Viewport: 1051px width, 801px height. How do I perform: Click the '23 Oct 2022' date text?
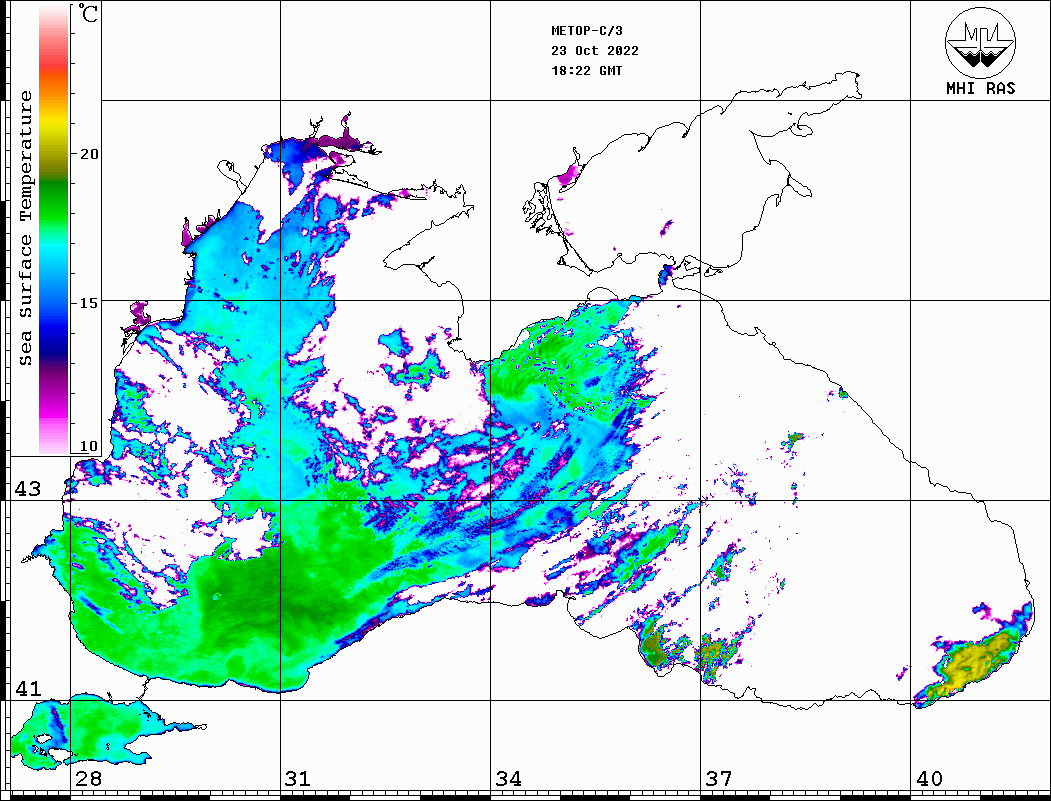point(595,51)
